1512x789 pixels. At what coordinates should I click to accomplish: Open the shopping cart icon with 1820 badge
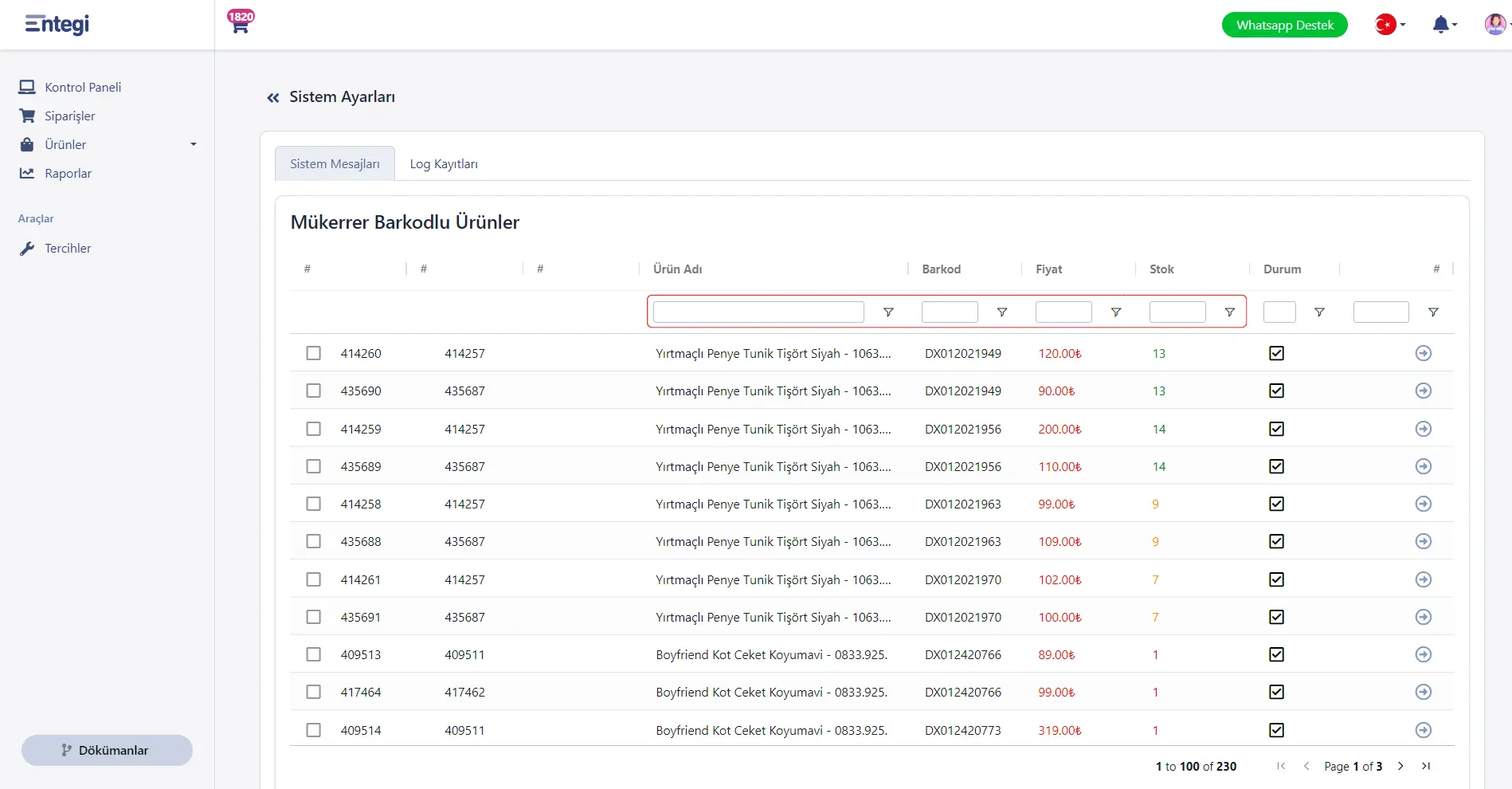240,22
